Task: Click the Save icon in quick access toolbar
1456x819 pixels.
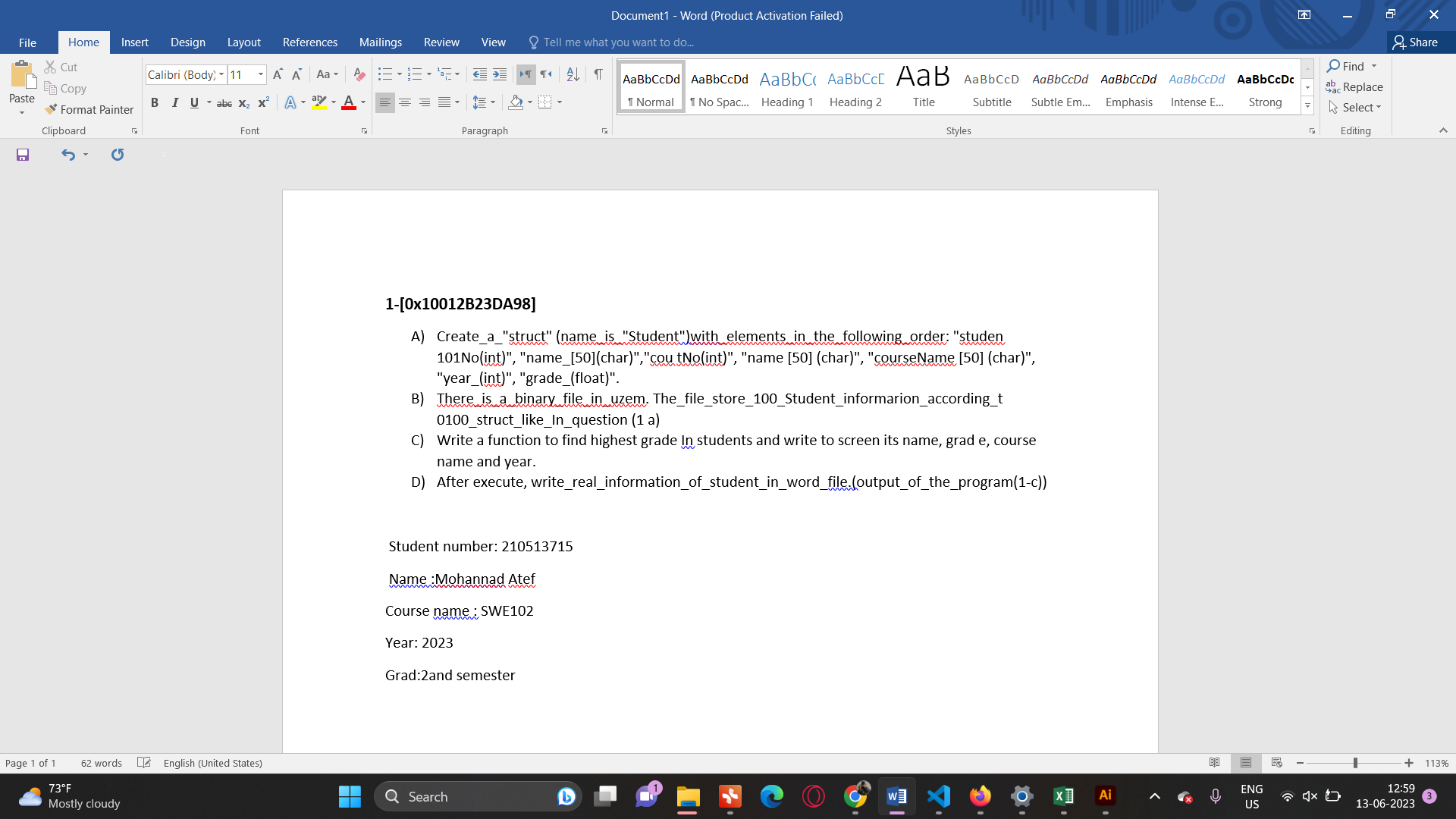Action: coord(23,155)
